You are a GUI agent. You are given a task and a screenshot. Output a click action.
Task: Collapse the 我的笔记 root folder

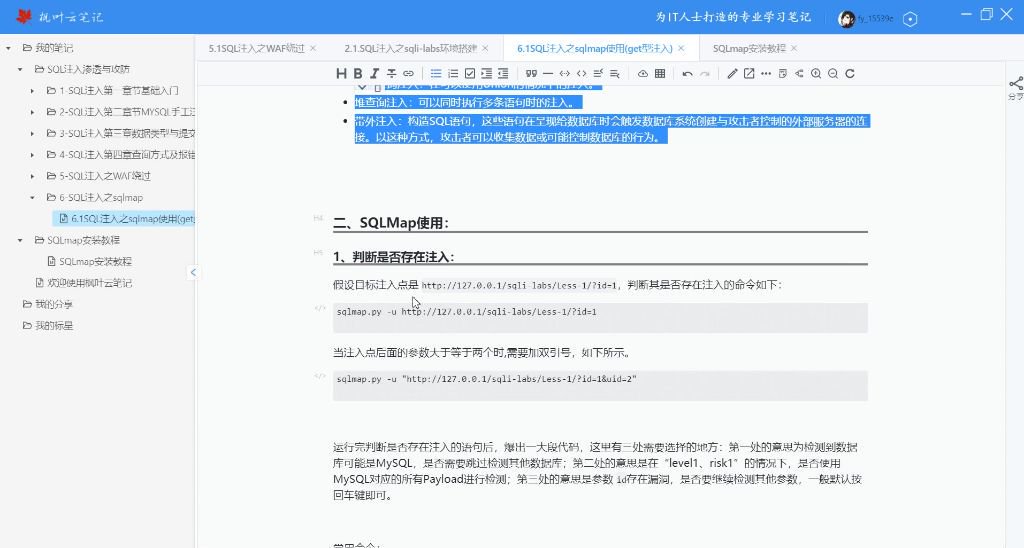point(8,48)
